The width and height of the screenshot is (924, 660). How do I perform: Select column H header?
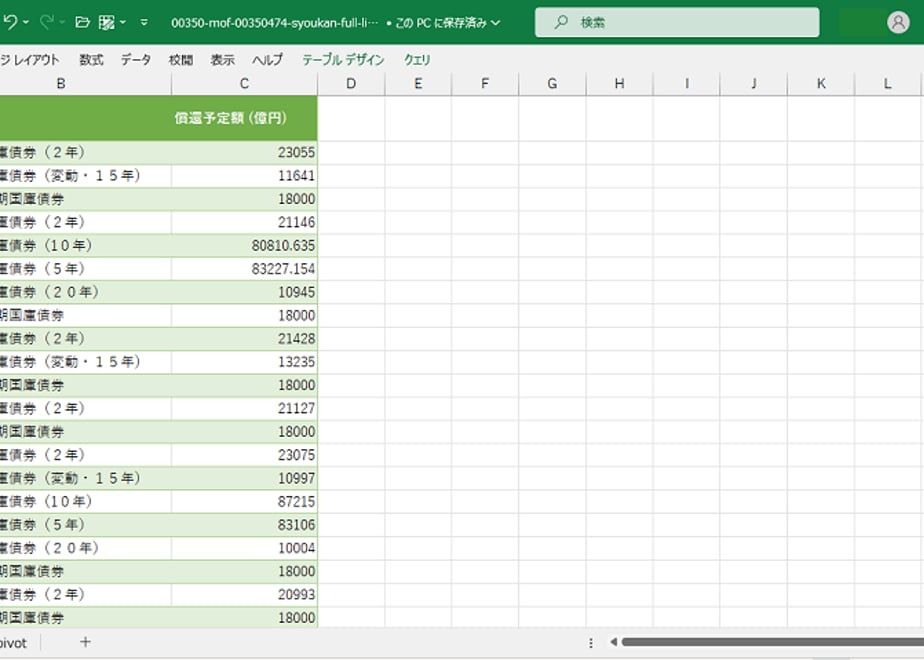[620, 84]
